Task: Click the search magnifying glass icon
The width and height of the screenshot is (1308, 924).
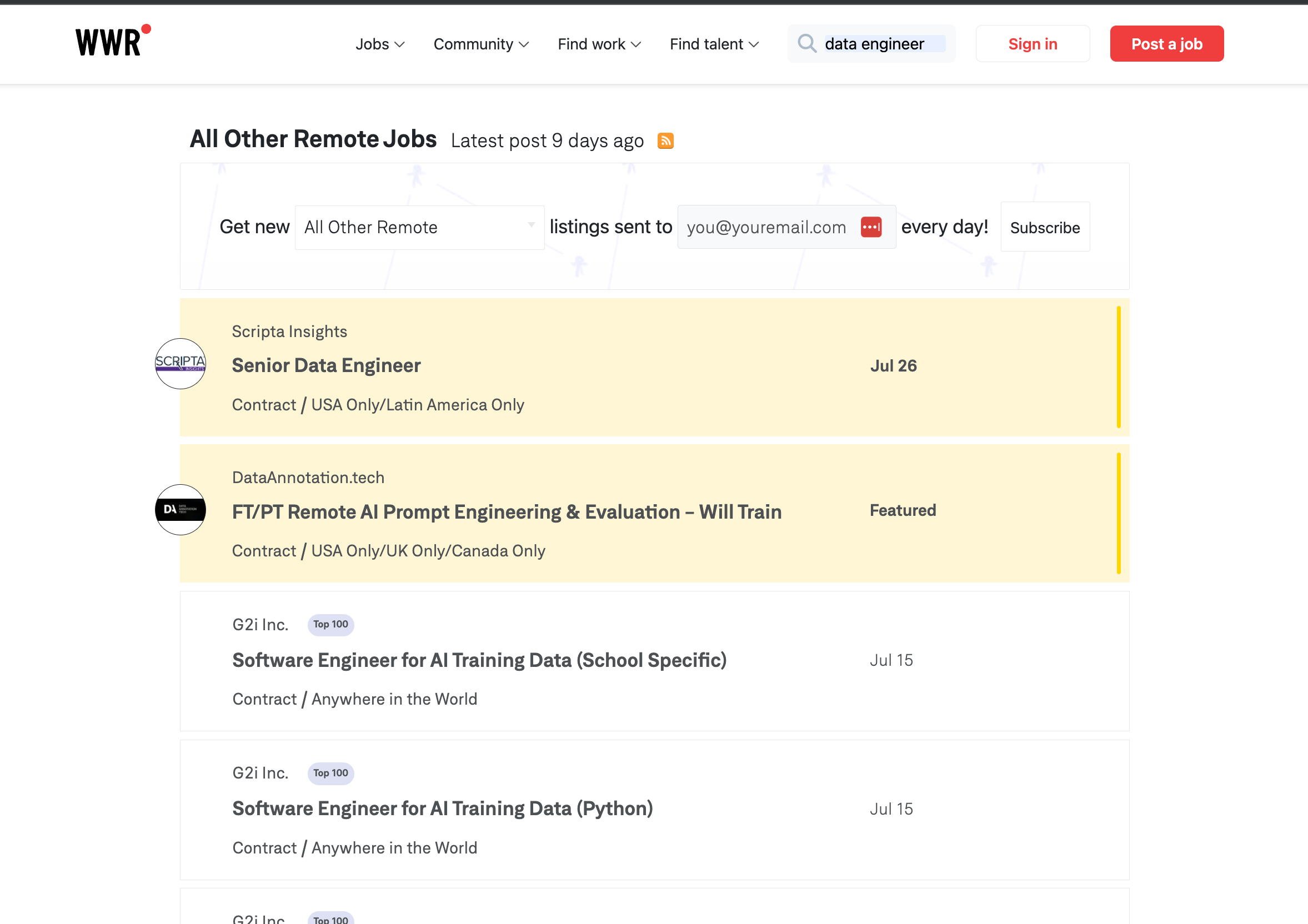Action: click(x=806, y=43)
